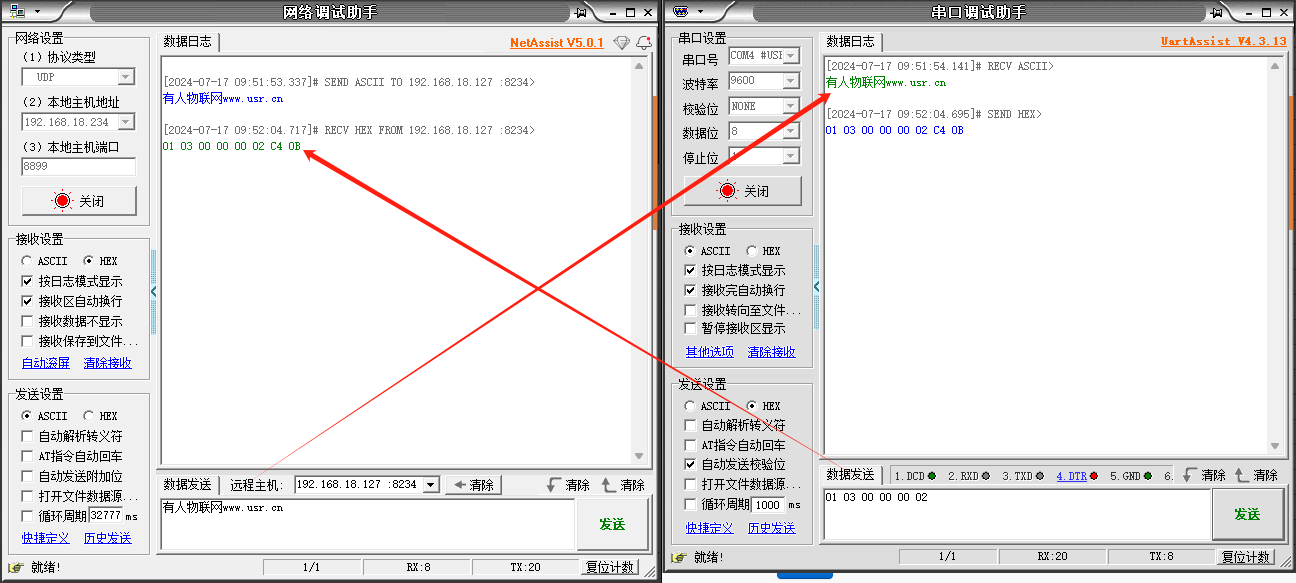This screenshot has height=583, width=1296.
Task: Click 复位计数 in the NetAssist status bar
Action: [x=610, y=567]
